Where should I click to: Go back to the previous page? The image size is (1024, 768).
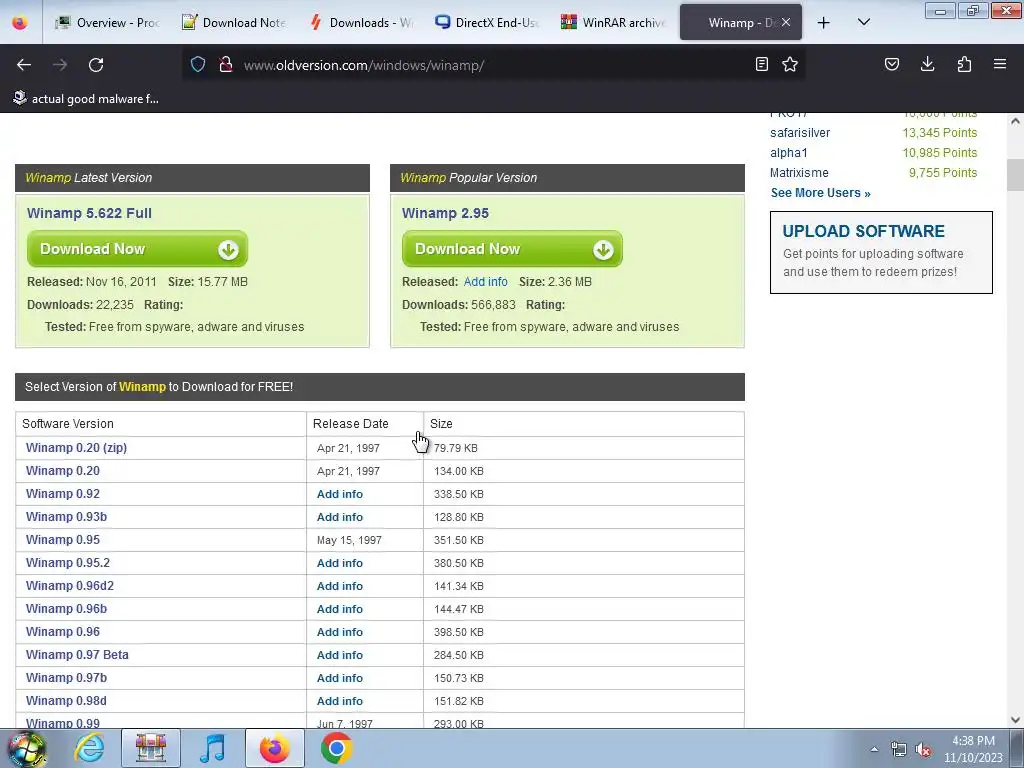[24, 65]
